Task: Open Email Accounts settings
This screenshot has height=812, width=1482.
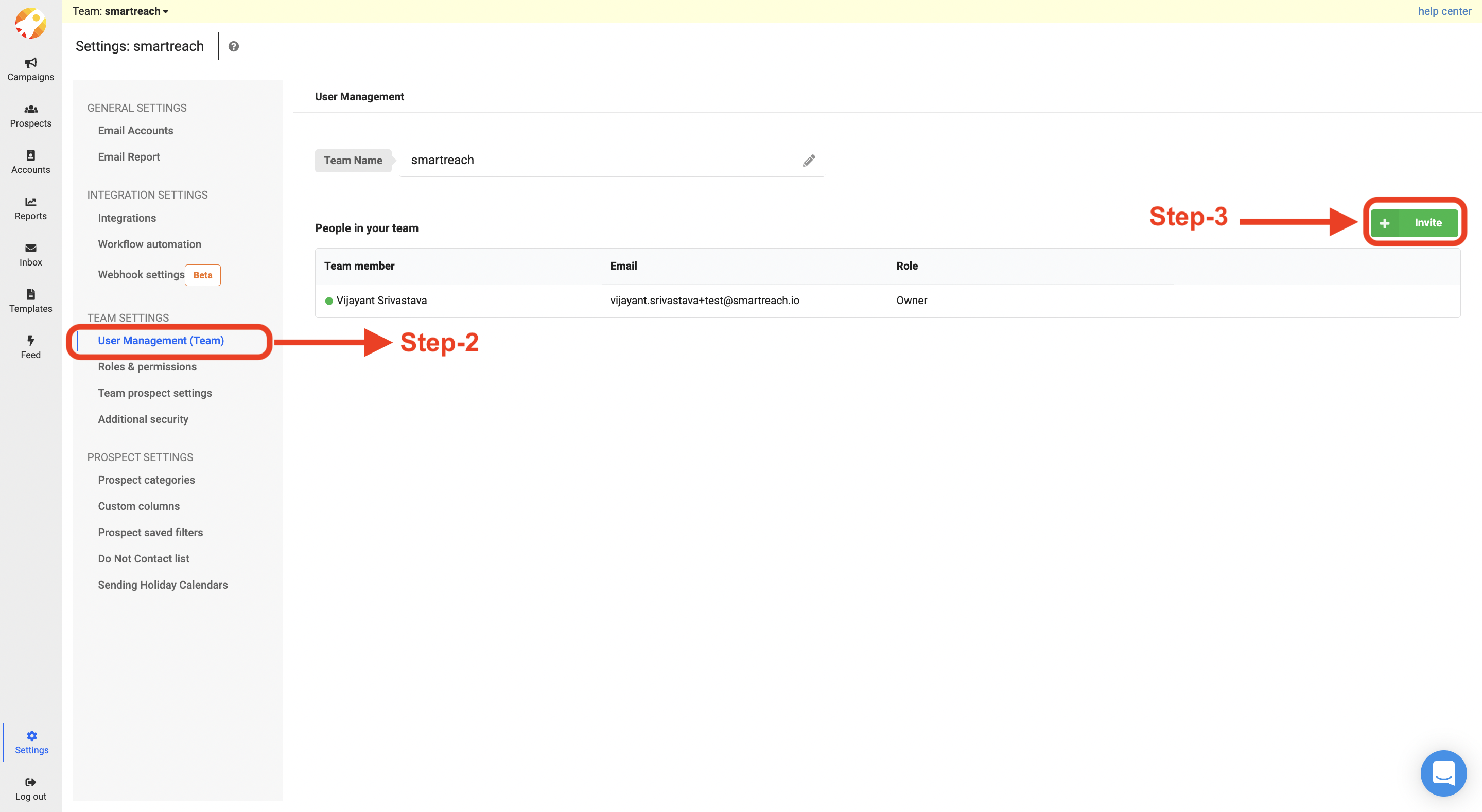Action: [135, 131]
